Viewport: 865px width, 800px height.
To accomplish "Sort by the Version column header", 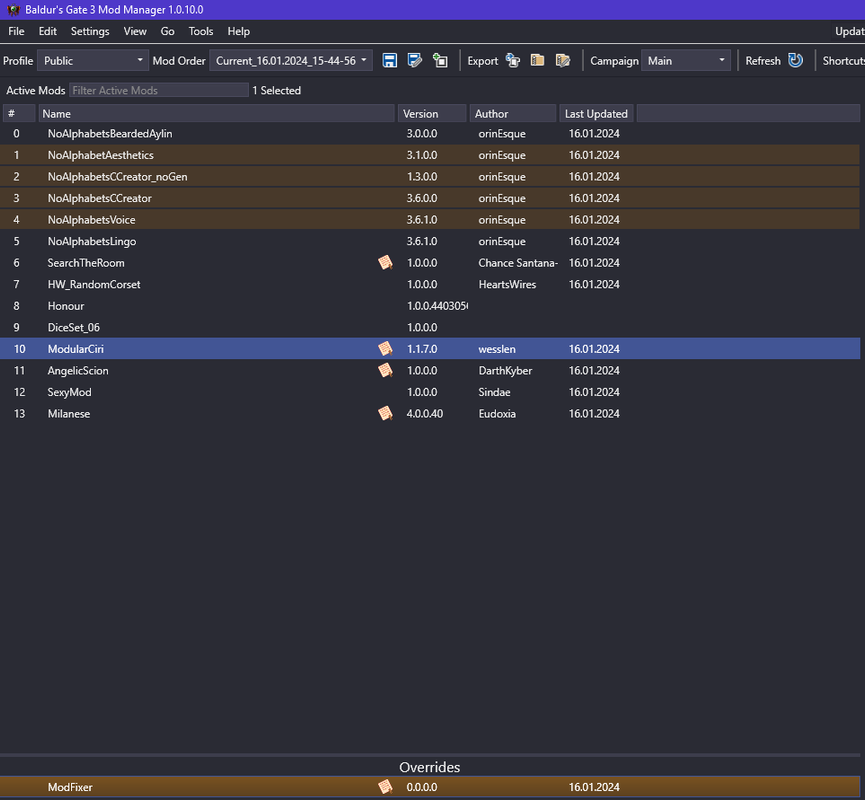I will tap(432, 114).
